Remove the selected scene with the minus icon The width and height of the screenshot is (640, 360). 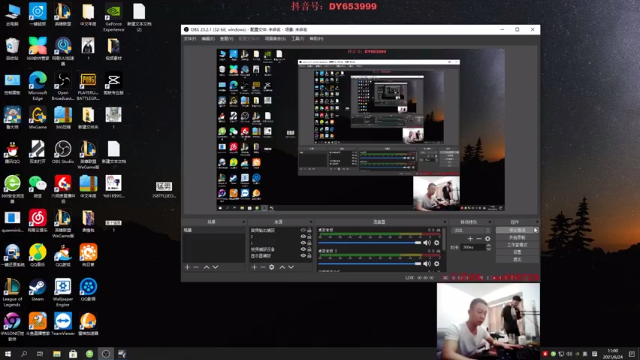(x=196, y=267)
